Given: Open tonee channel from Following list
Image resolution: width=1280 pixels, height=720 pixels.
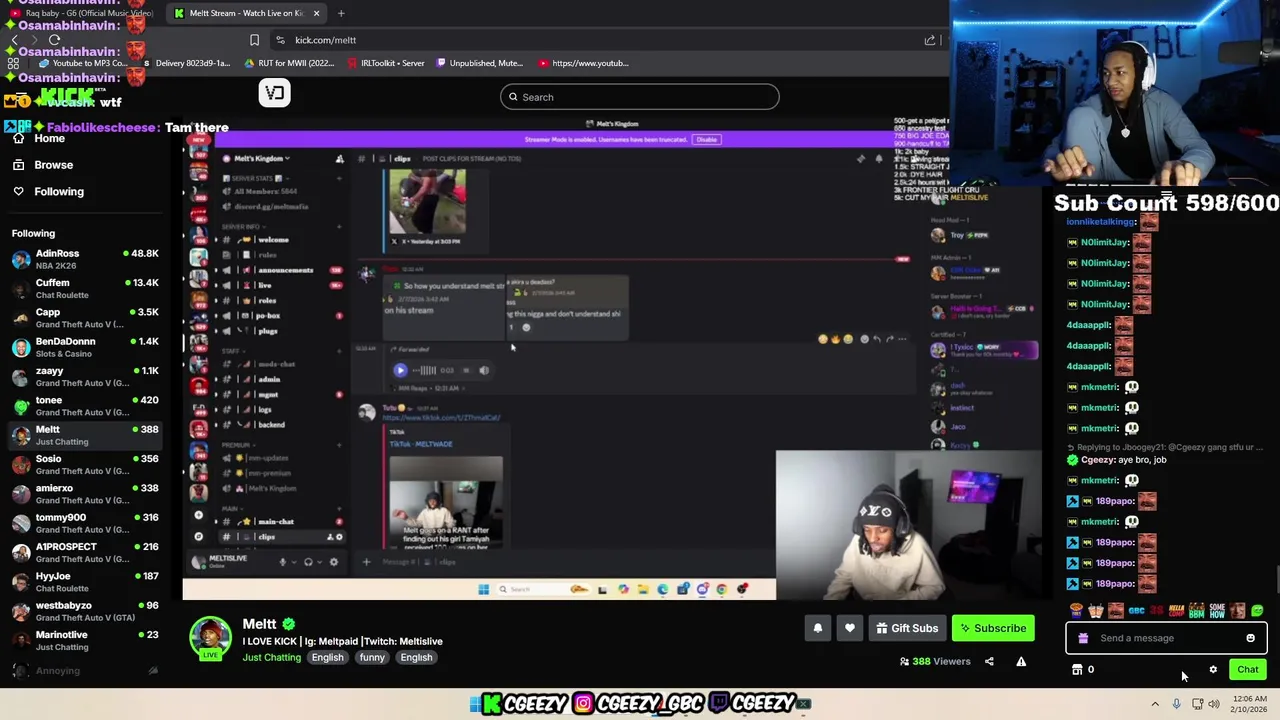Looking at the screenshot, I should click(x=85, y=406).
